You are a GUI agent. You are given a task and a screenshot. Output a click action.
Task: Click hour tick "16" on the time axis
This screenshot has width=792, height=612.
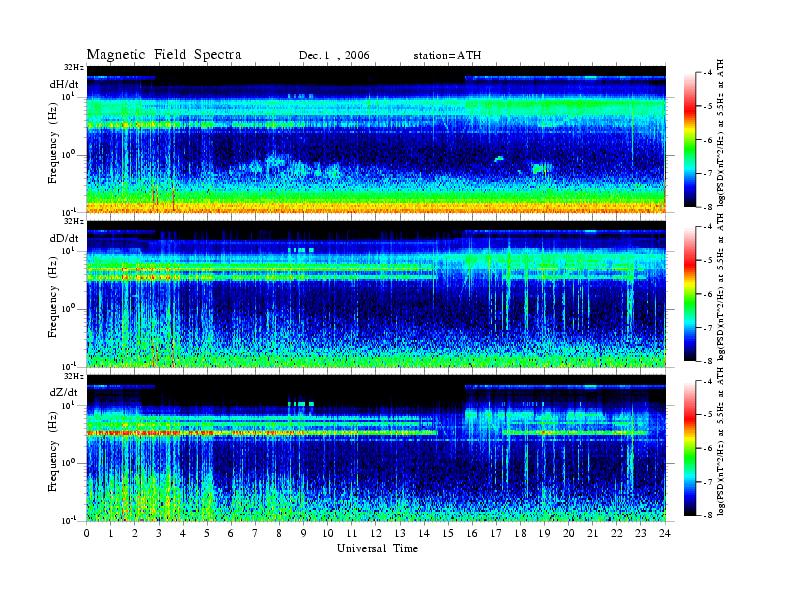(472, 533)
